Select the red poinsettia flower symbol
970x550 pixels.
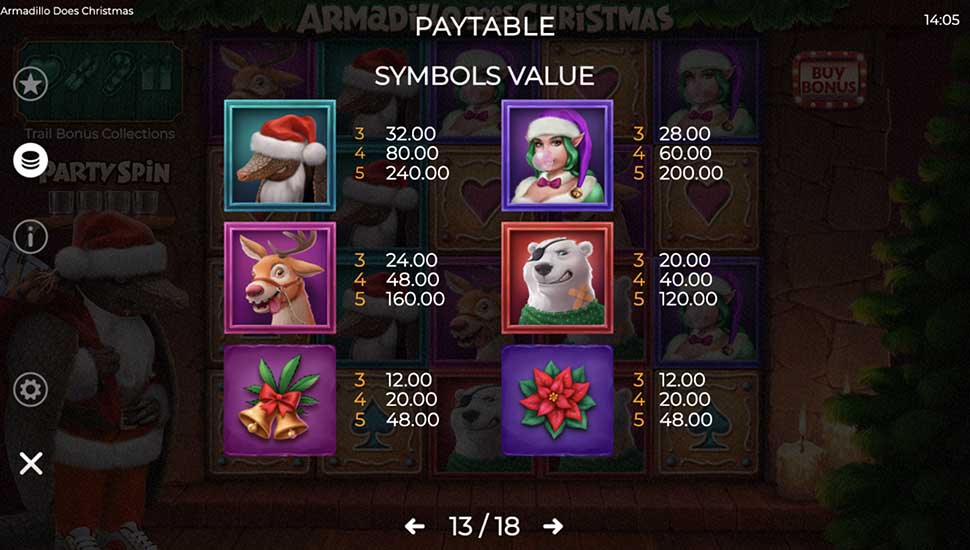[x=557, y=400]
